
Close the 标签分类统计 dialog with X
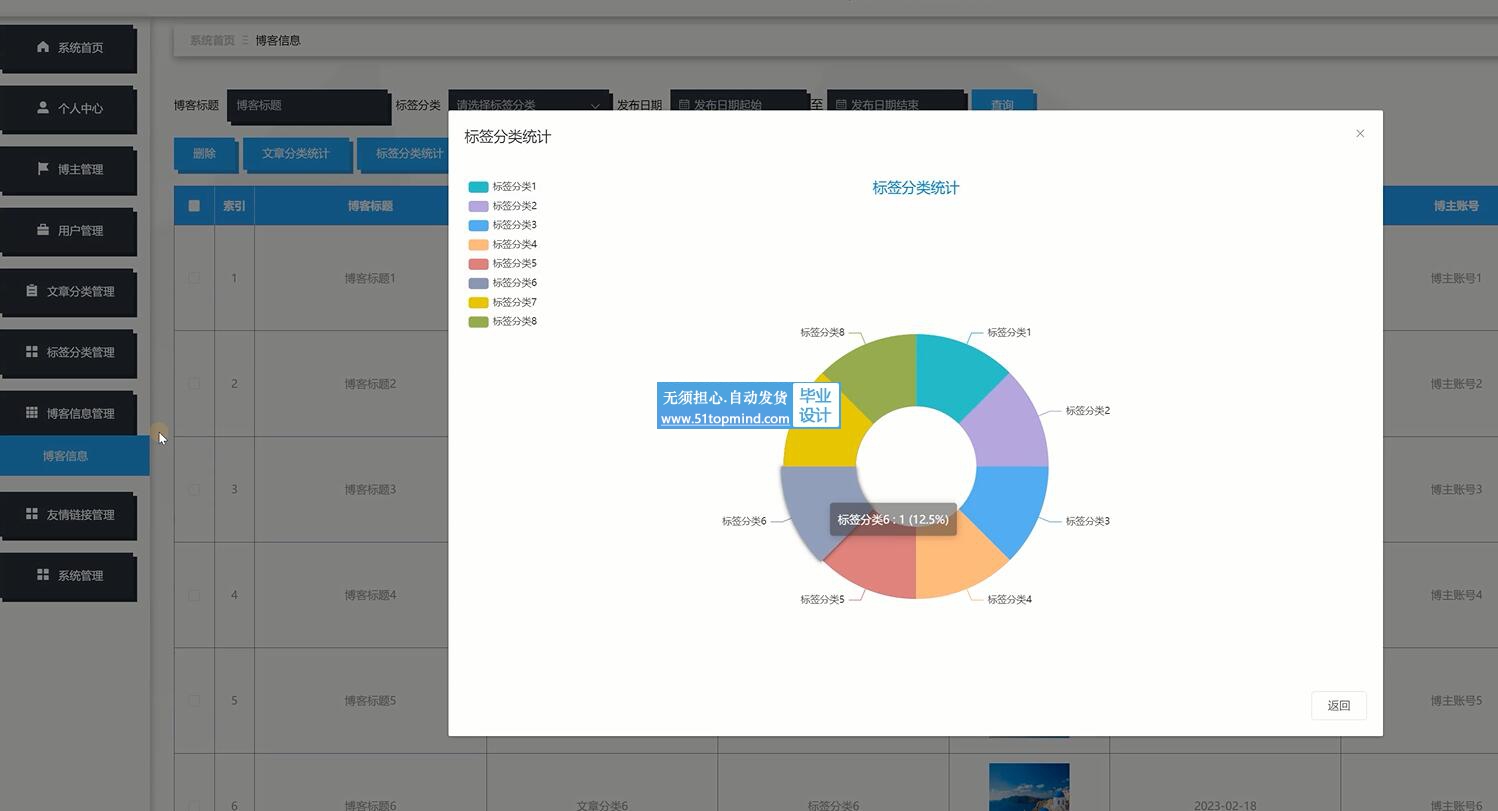tap(1360, 133)
